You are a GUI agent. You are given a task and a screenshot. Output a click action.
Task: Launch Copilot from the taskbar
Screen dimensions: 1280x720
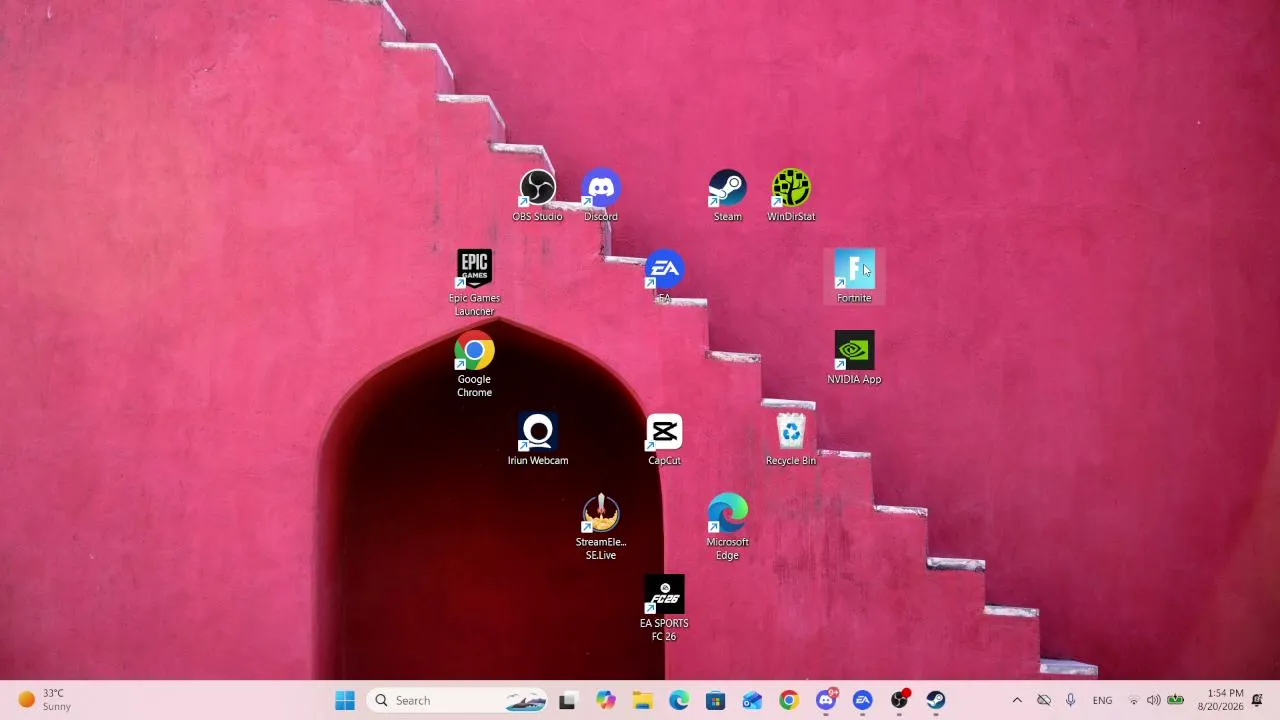coord(605,701)
